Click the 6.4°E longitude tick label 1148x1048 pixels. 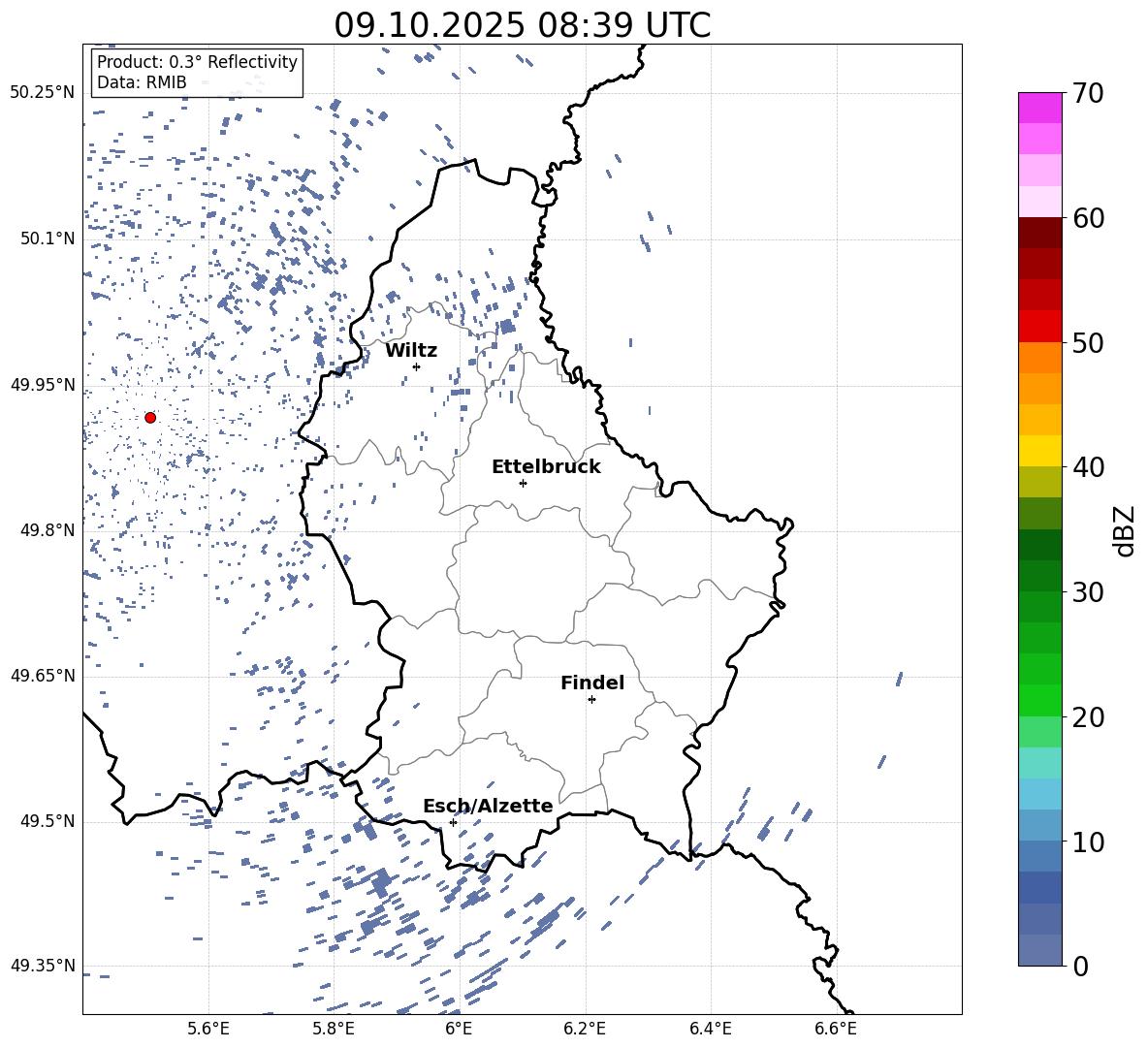click(710, 1029)
